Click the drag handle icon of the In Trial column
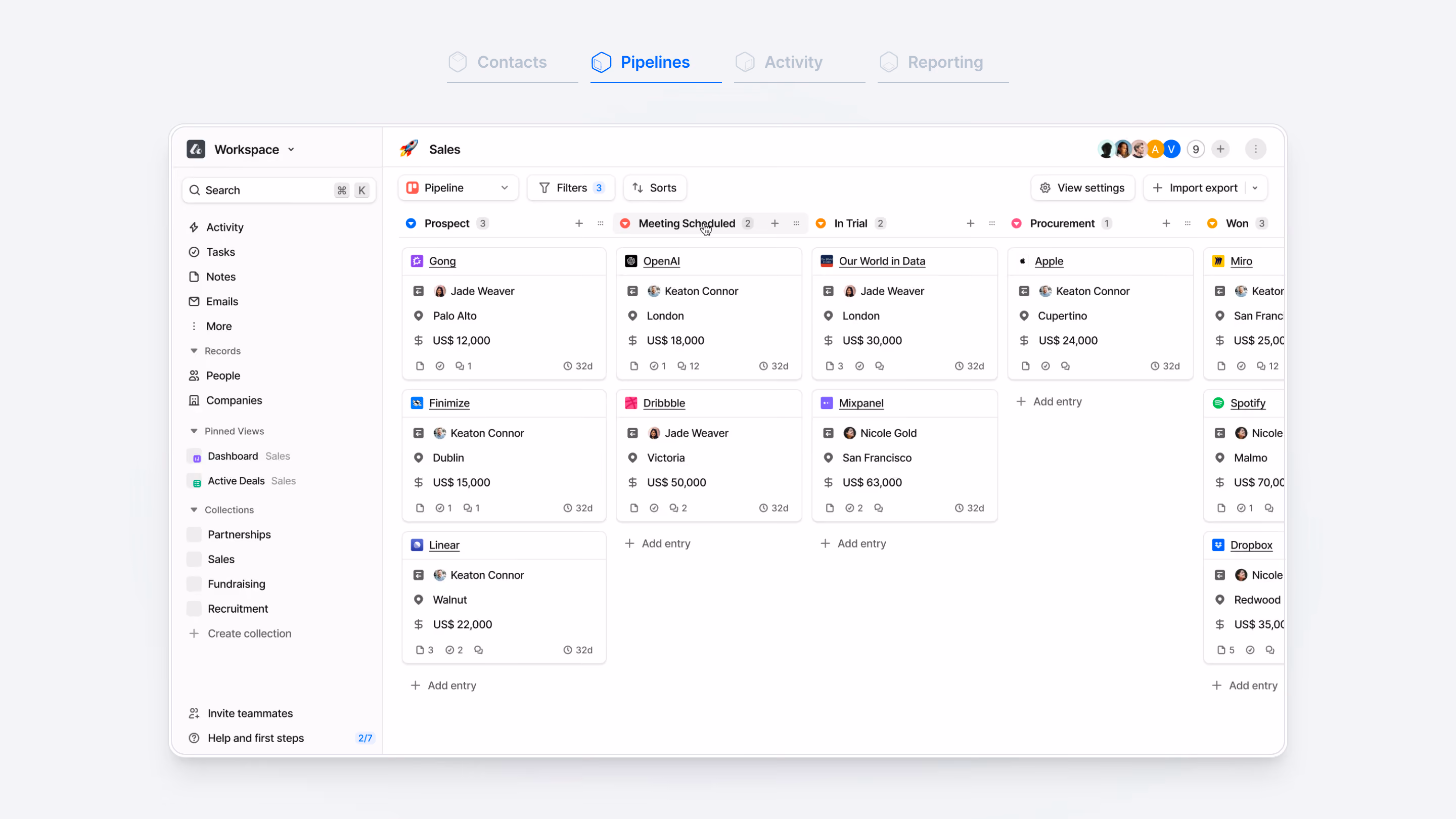The height and width of the screenshot is (819, 1456). point(992,223)
